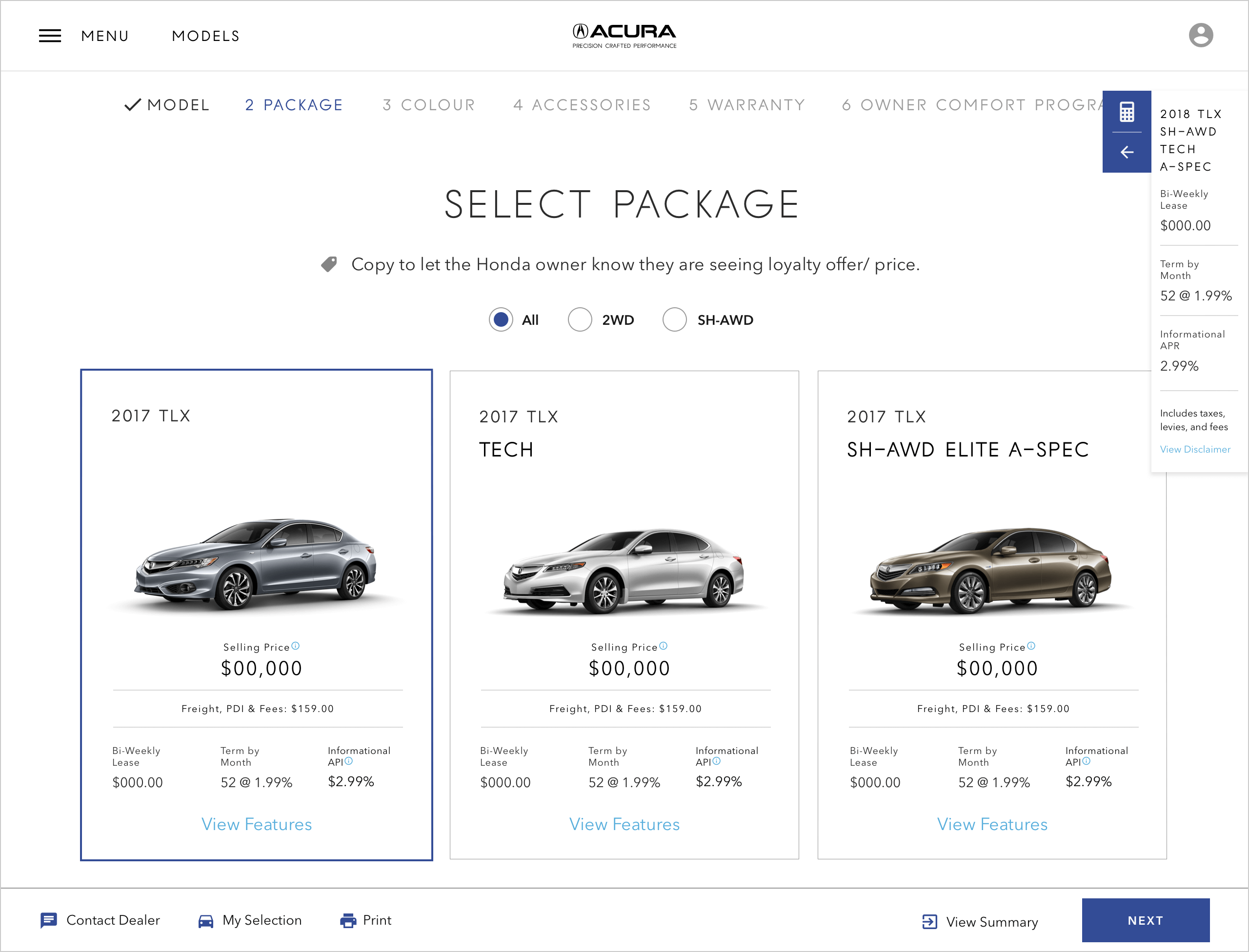Click '$2.99%' Informational API on Elite A-Spec card
This screenshot has width=1249, height=952.
click(1088, 781)
